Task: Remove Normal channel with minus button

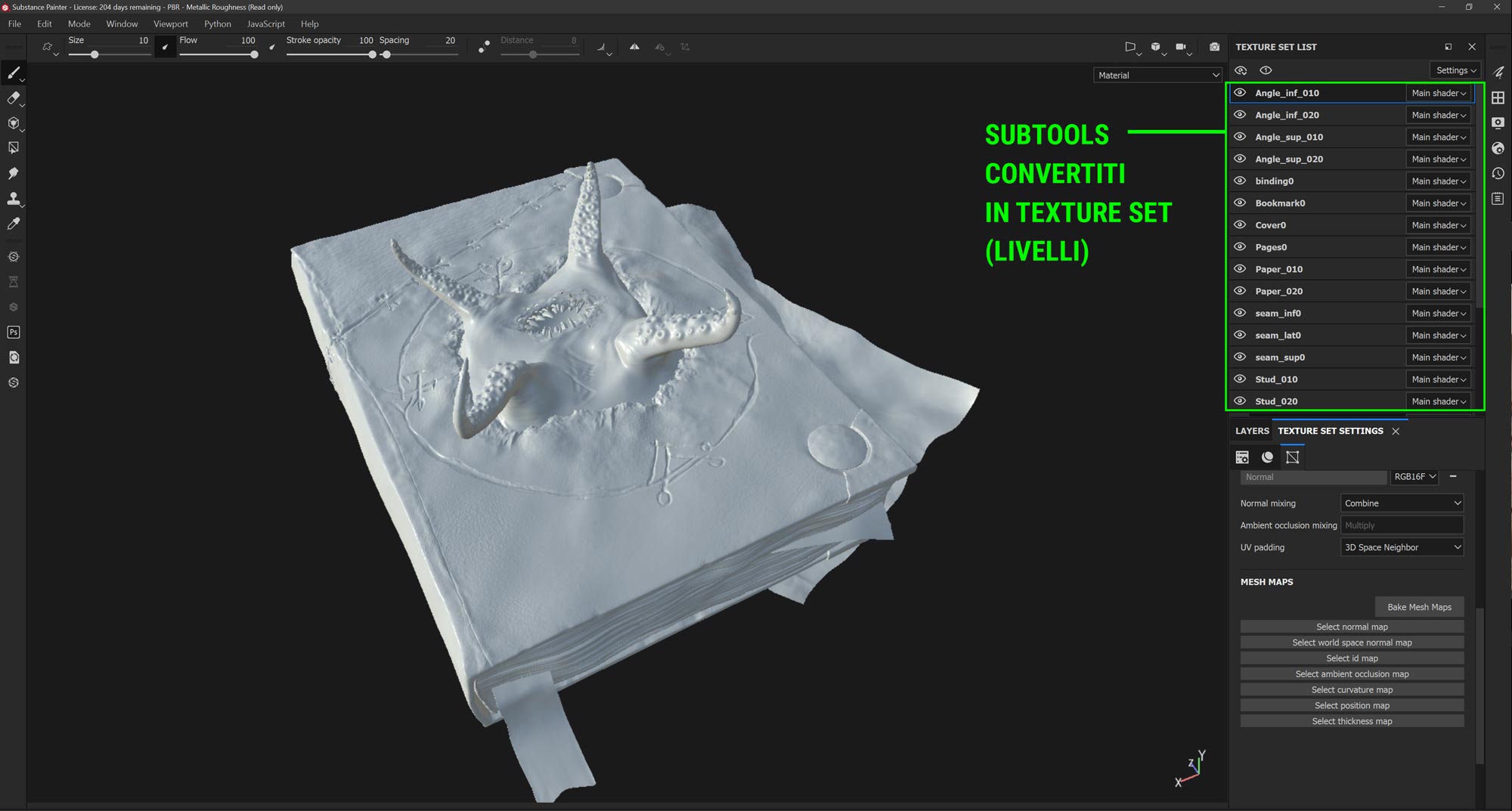Action: coord(1453,477)
